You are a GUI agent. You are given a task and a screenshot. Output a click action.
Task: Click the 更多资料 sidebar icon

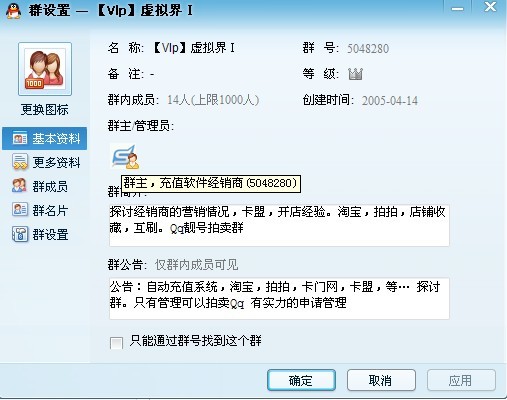click(20, 162)
